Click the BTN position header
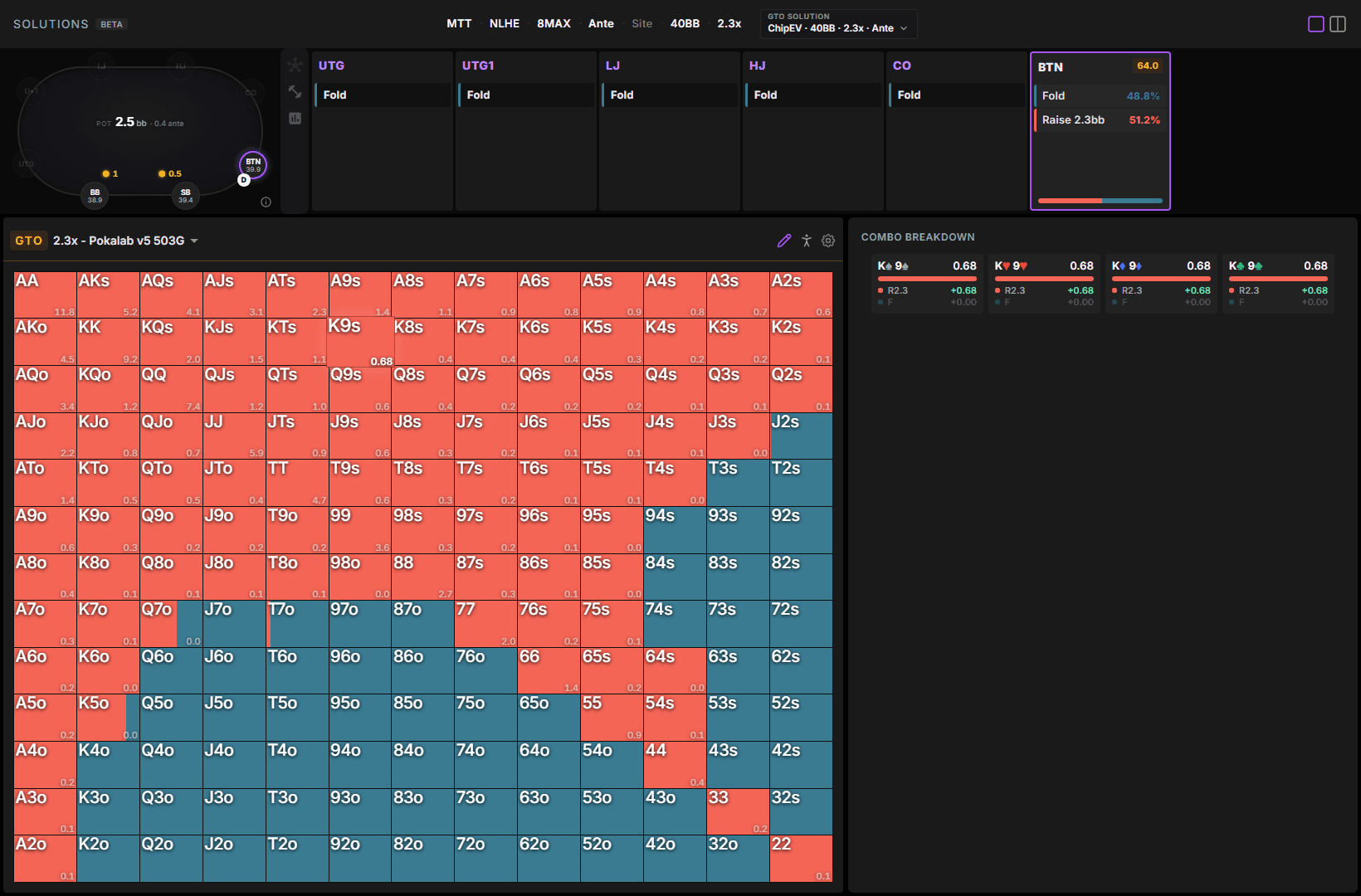Viewport: 1361px width, 896px height. 1051,67
